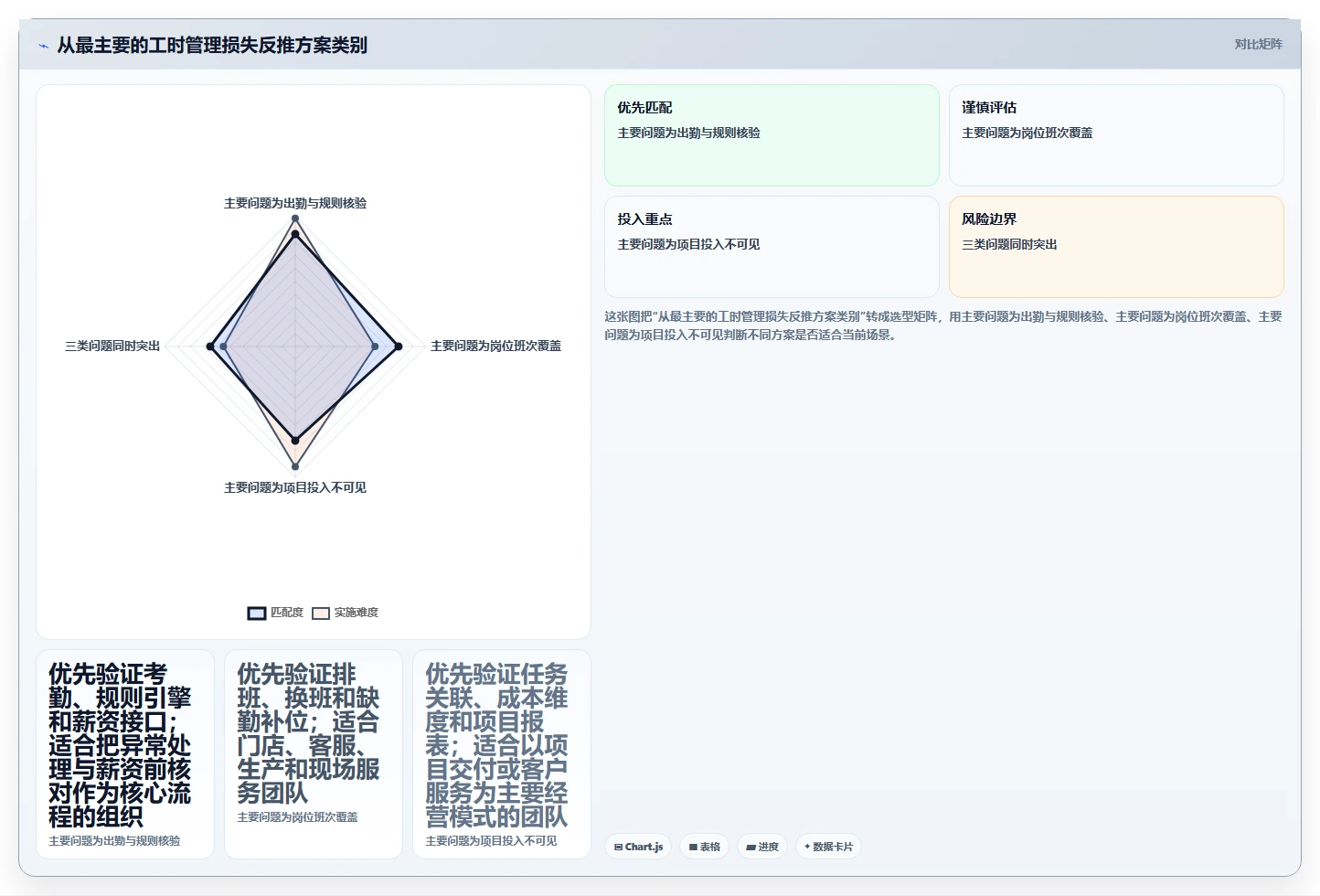
Task: Open the card 优先验证排班、换班和缺勤补位
Action: pos(314,754)
